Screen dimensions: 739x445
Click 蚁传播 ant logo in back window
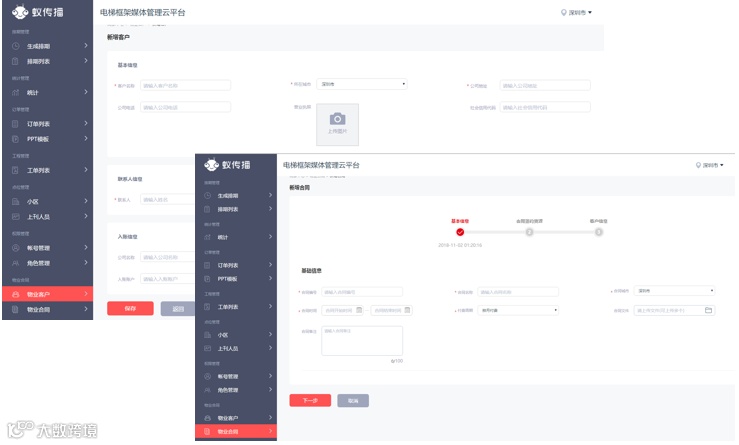[20, 12]
